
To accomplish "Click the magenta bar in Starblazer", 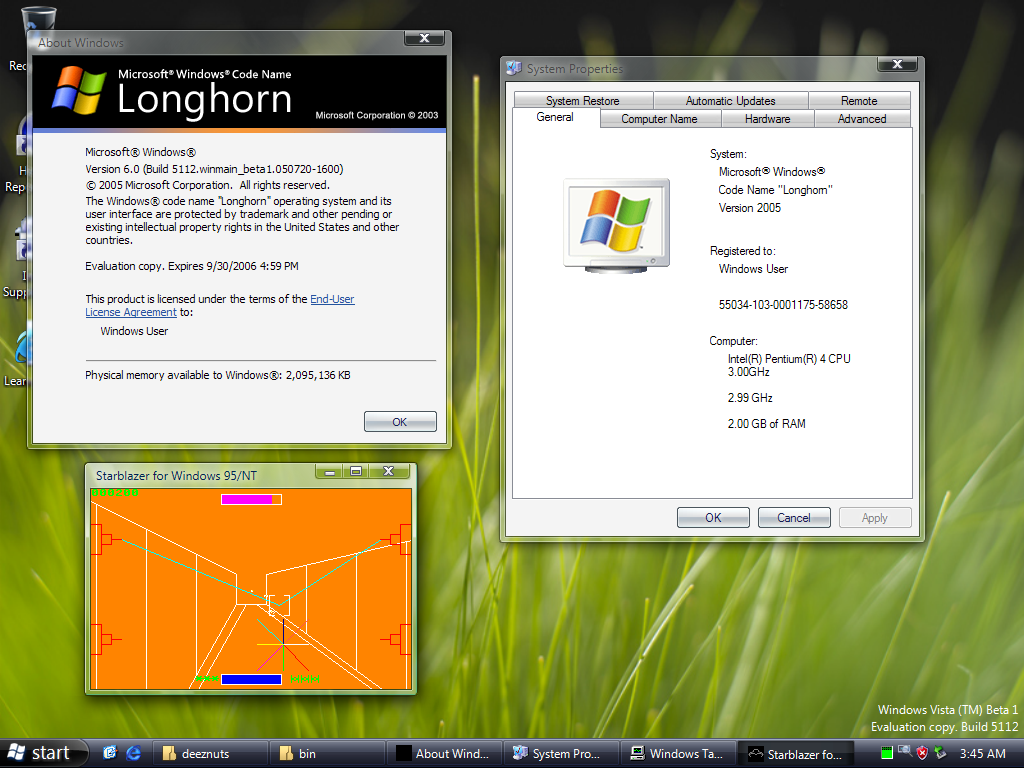I will (x=246, y=499).
